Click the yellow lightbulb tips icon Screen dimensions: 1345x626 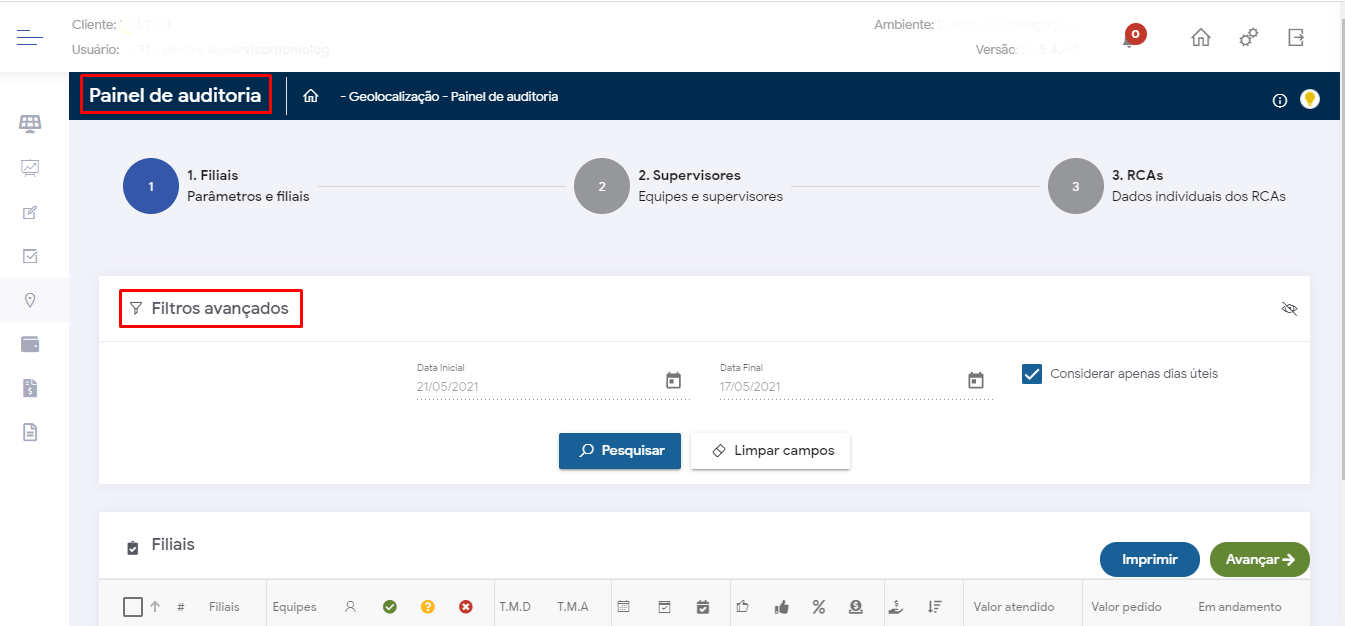[x=1309, y=99]
